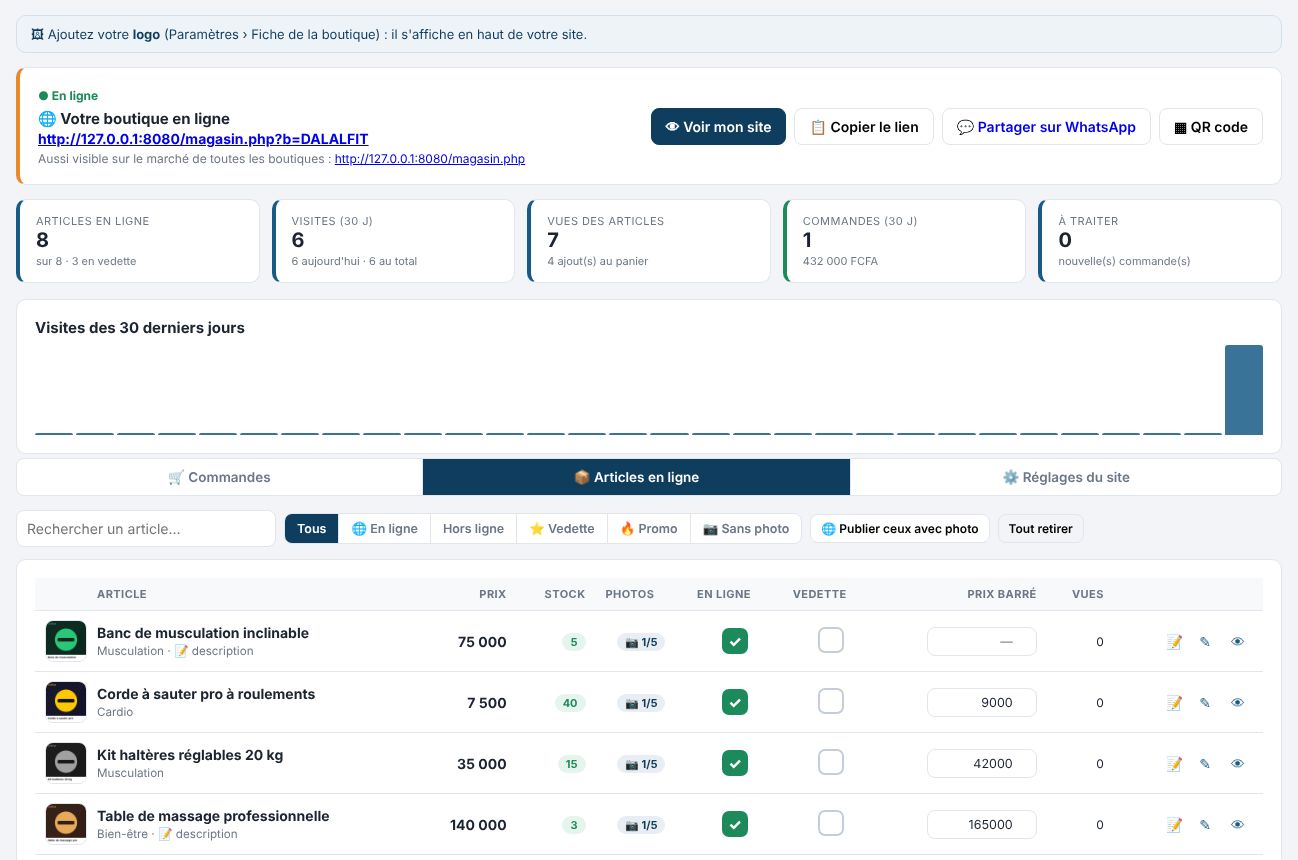Uncheck En ligne for Corde à sauter pro
This screenshot has width=1298, height=860.
point(735,702)
